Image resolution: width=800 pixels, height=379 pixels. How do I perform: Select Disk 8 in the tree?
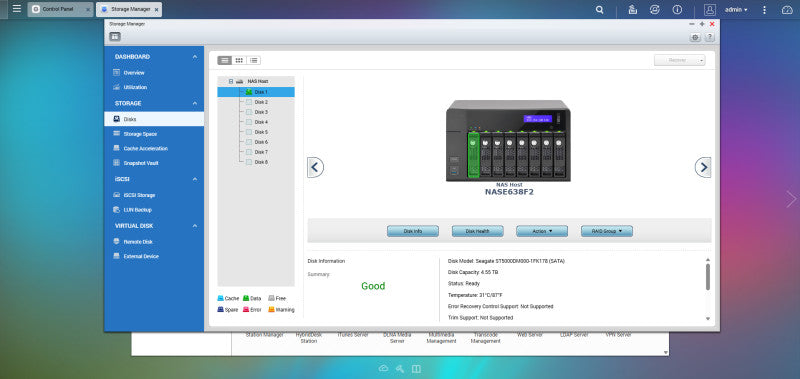pyautogui.click(x=256, y=162)
